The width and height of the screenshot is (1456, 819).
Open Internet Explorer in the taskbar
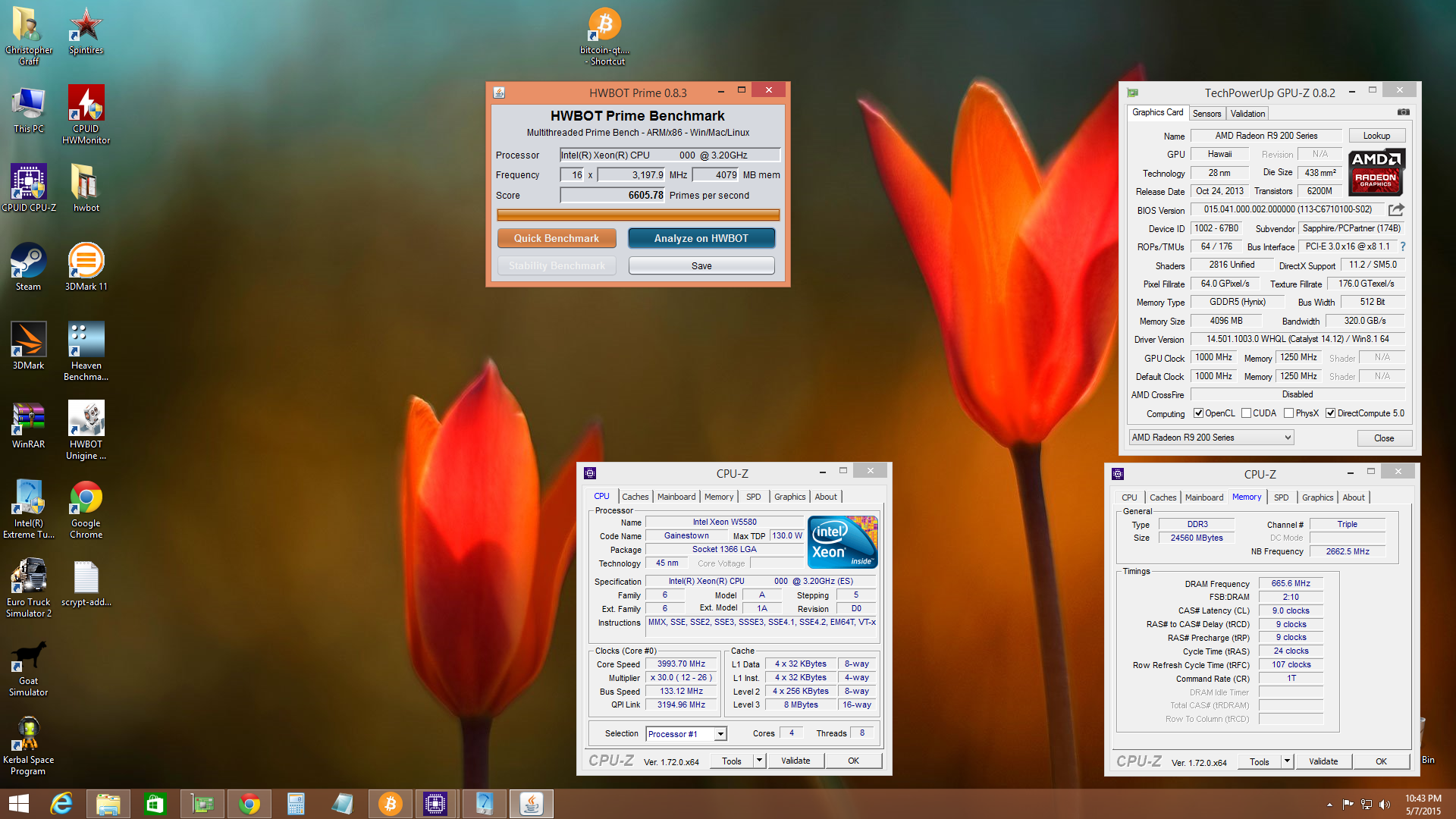(x=61, y=804)
